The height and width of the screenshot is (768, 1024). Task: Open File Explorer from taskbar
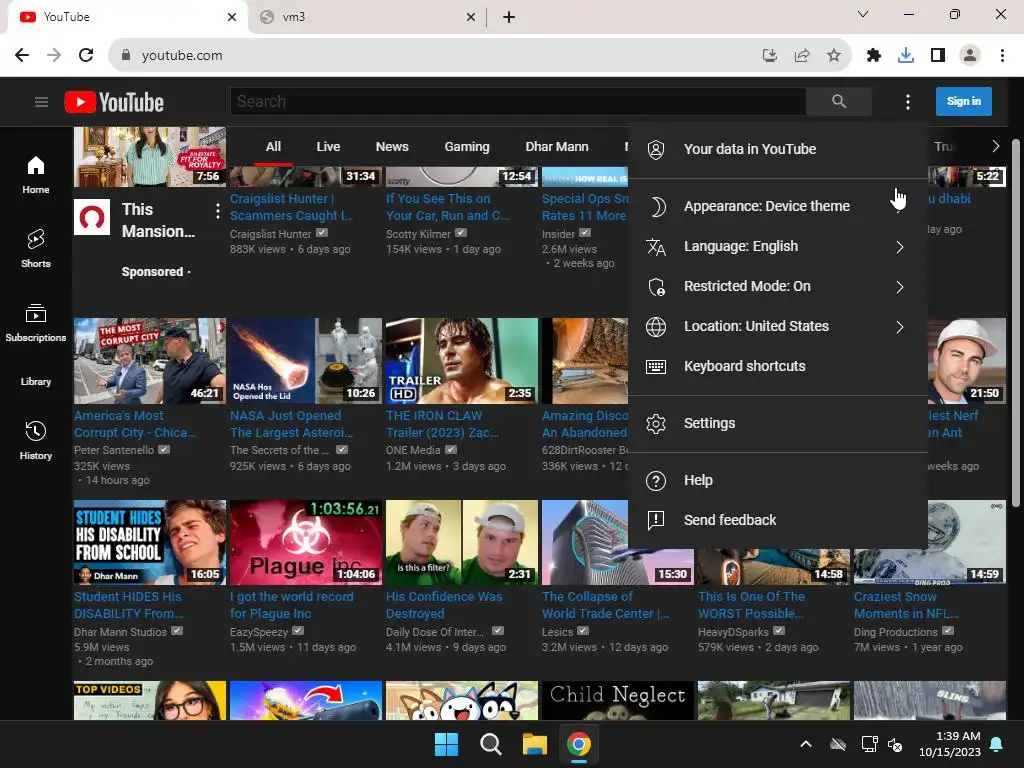point(534,744)
